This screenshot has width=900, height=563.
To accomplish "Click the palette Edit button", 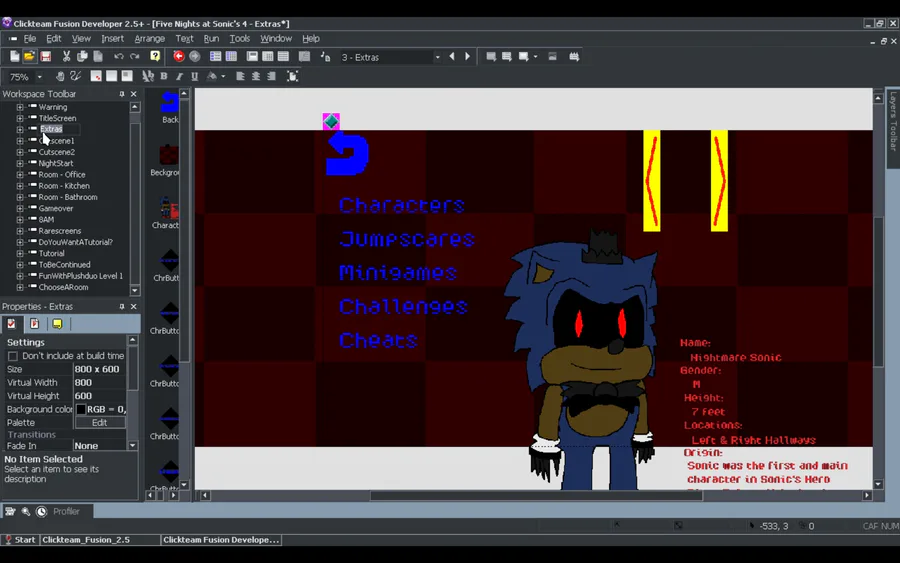I will point(99,422).
